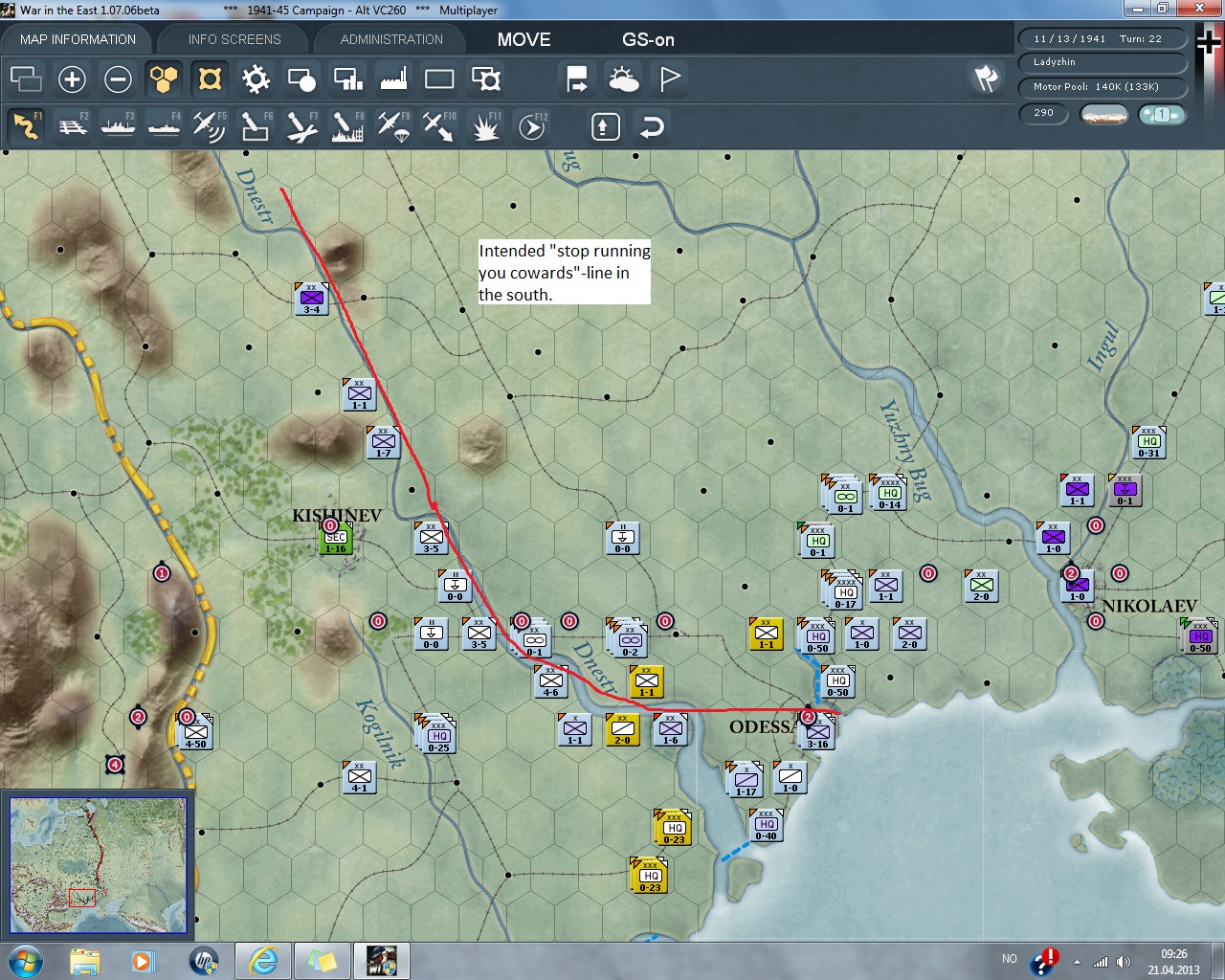This screenshot has width=1225, height=980.
Task: Open the INFO SCREENS tab
Action: tap(234, 39)
